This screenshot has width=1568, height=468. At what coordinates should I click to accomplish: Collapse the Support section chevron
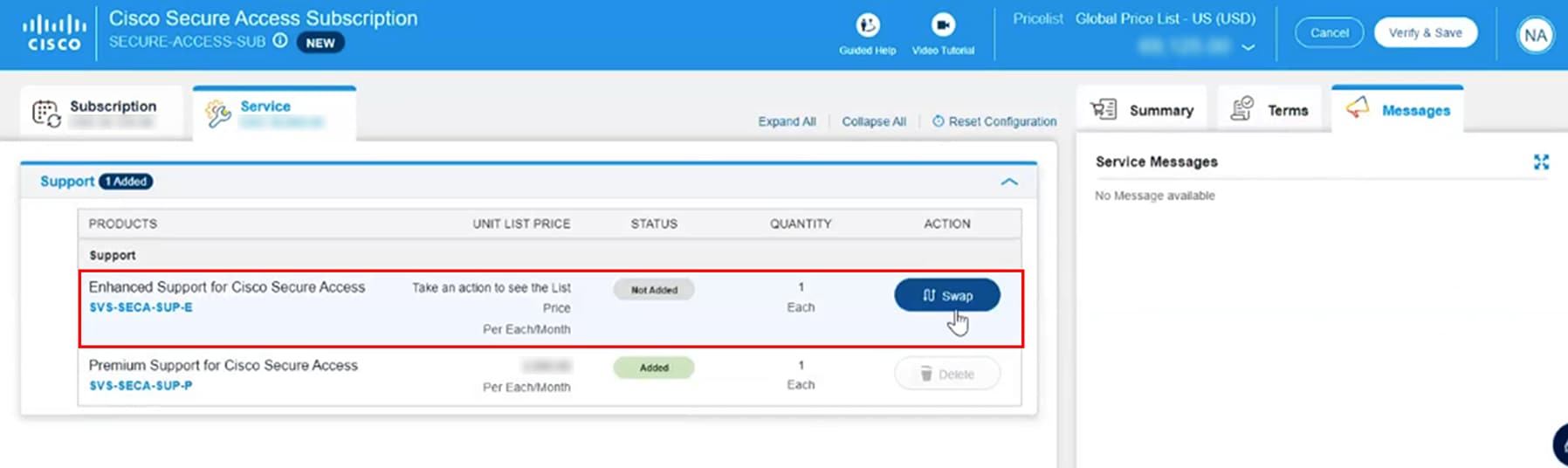[1009, 182]
